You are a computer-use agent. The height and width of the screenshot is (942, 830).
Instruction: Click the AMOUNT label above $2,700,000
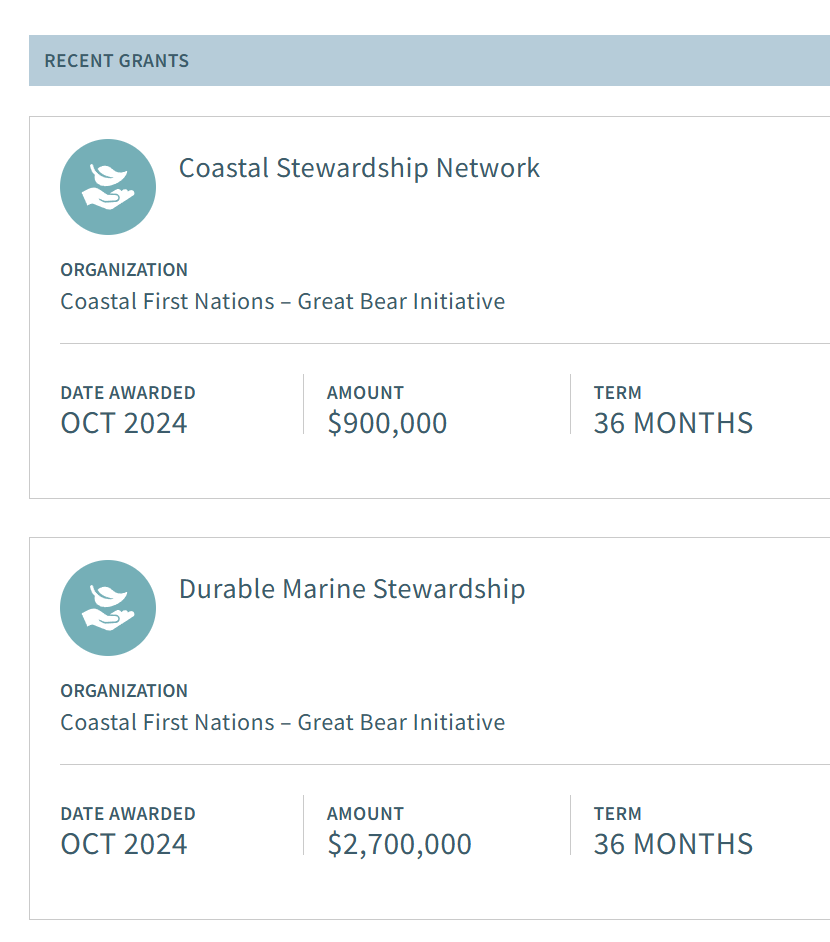pyautogui.click(x=365, y=814)
